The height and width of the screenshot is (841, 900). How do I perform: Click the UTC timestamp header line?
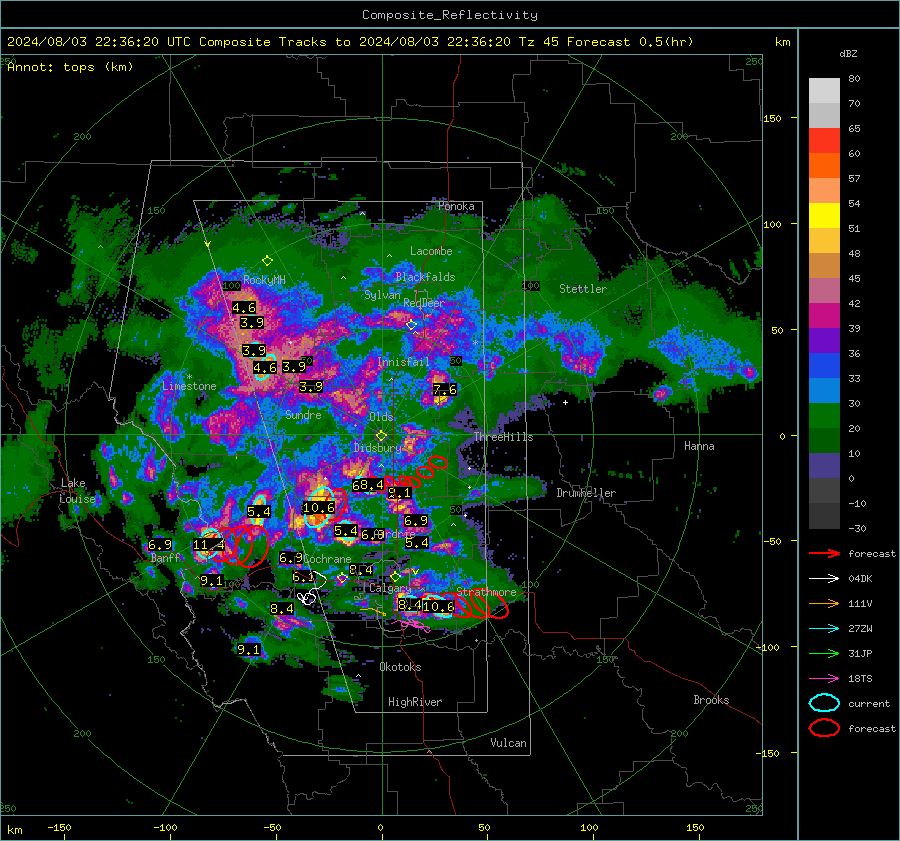350,42
